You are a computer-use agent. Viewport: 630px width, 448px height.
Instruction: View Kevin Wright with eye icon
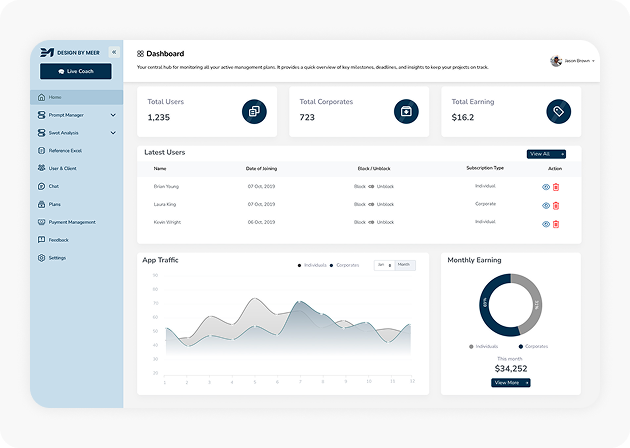tap(546, 224)
